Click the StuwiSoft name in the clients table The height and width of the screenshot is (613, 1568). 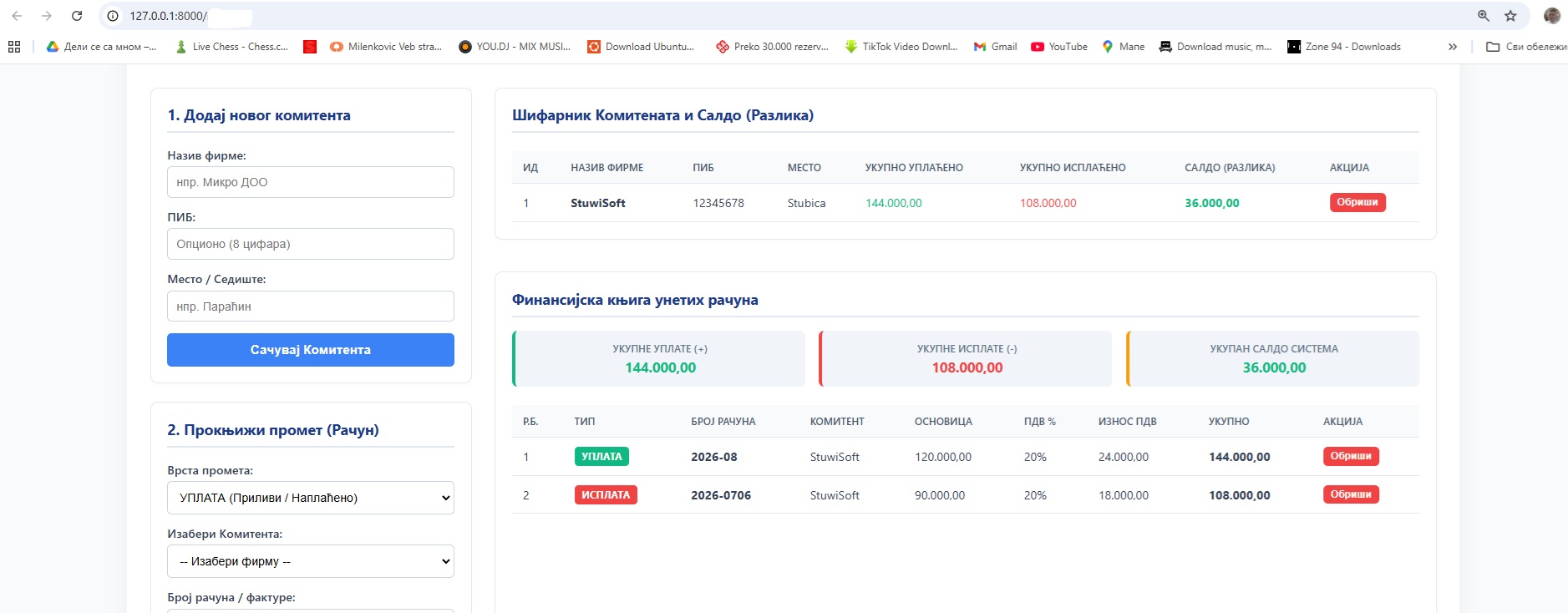[598, 203]
